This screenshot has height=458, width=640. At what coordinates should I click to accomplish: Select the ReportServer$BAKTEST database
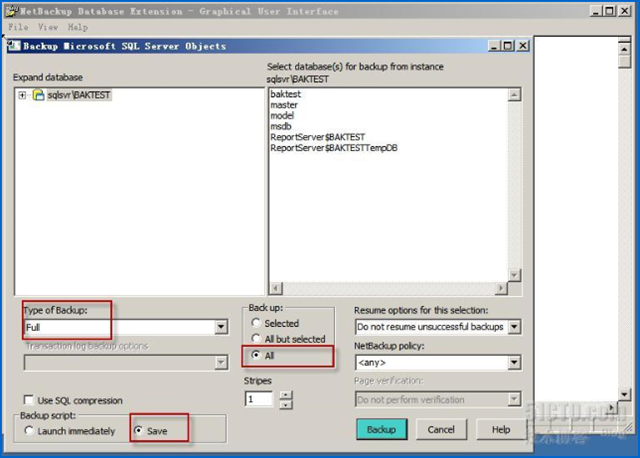click(x=318, y=137)
